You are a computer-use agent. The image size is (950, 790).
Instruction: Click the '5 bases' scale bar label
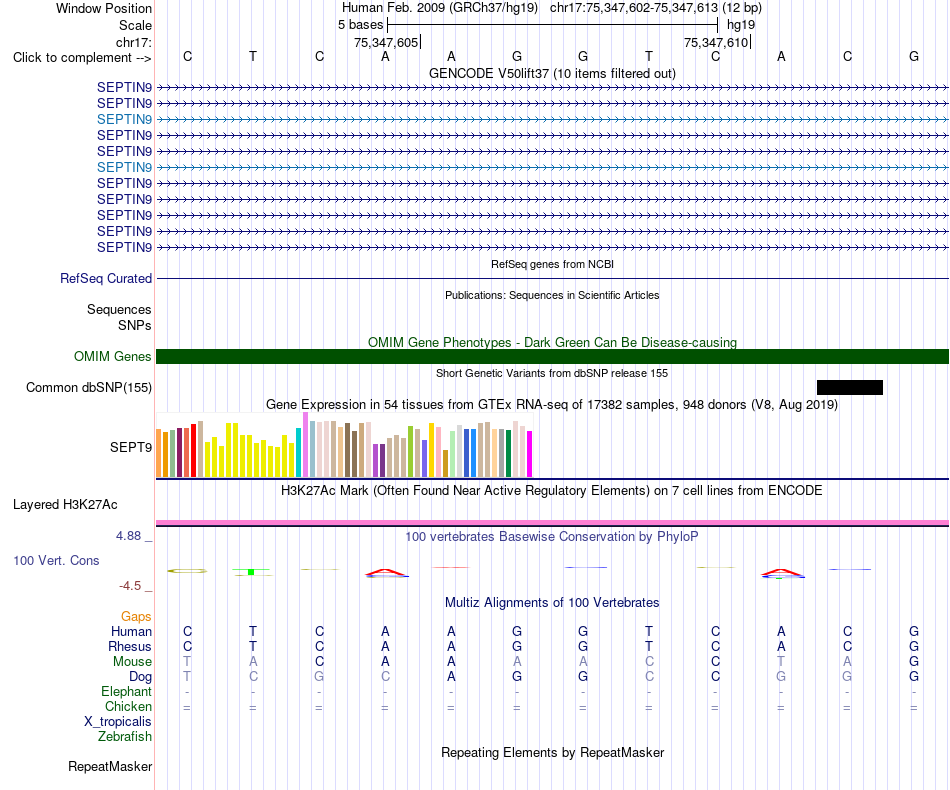(360, 25)
